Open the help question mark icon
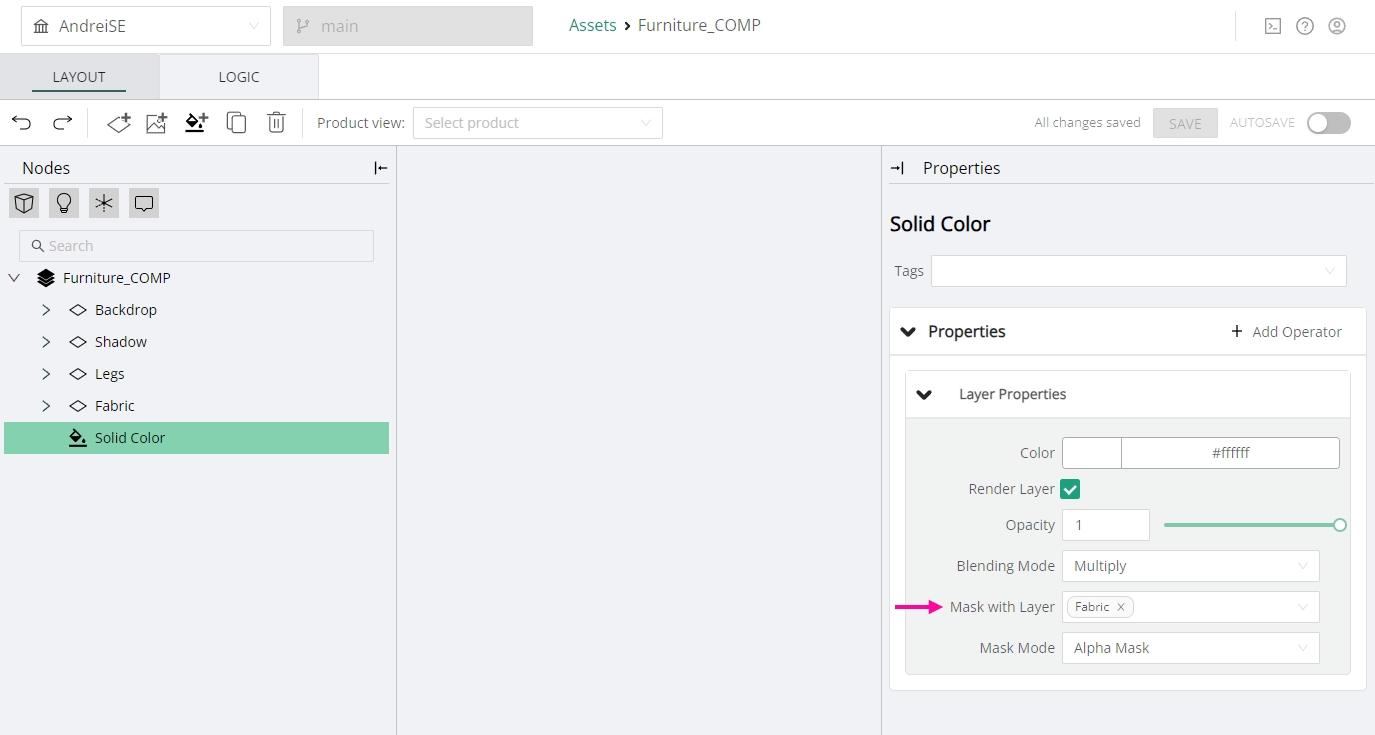The image size is (1375, 735). click(x=1304, y=27)
